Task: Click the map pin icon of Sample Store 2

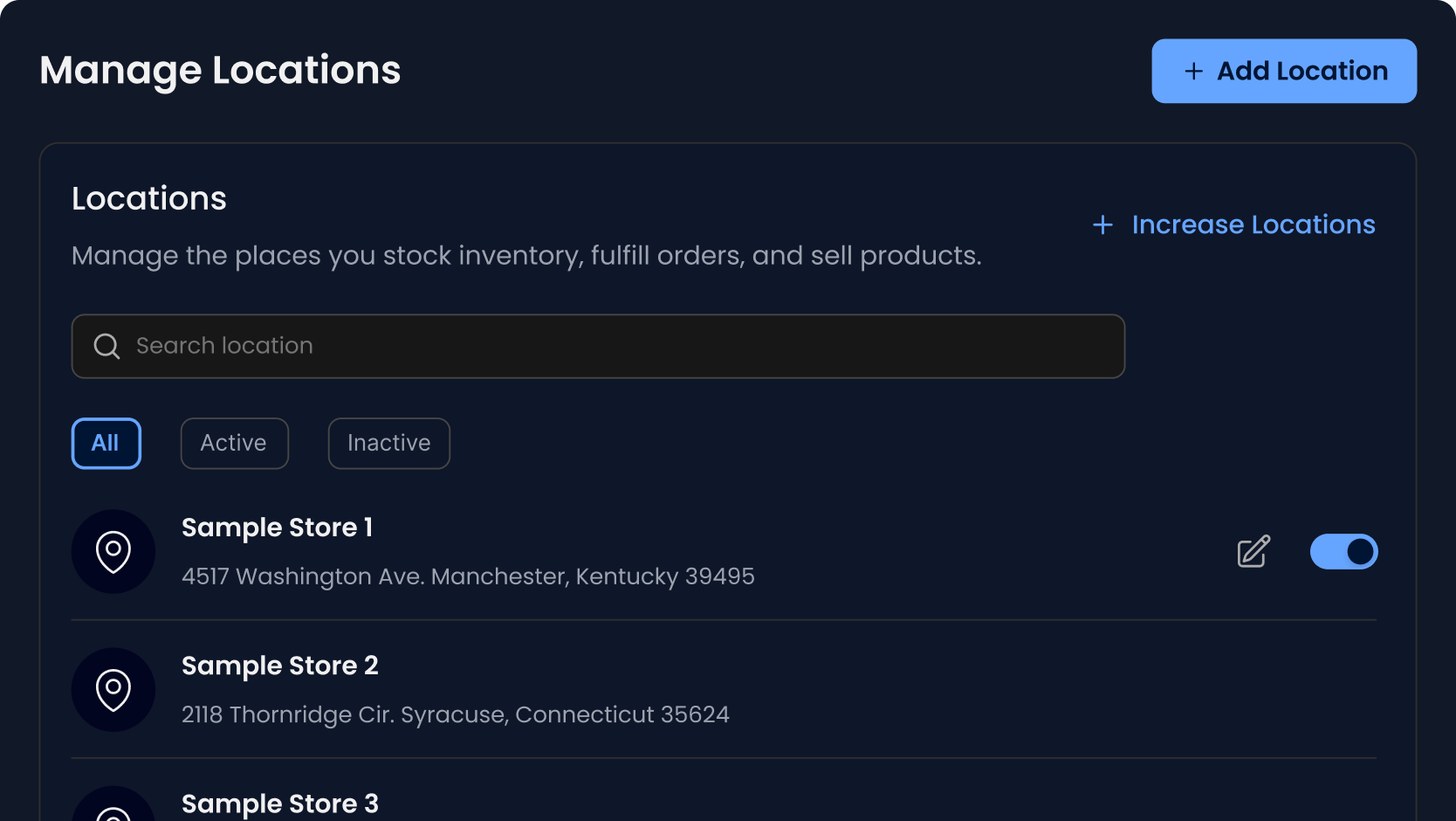Action: (113, 690)
